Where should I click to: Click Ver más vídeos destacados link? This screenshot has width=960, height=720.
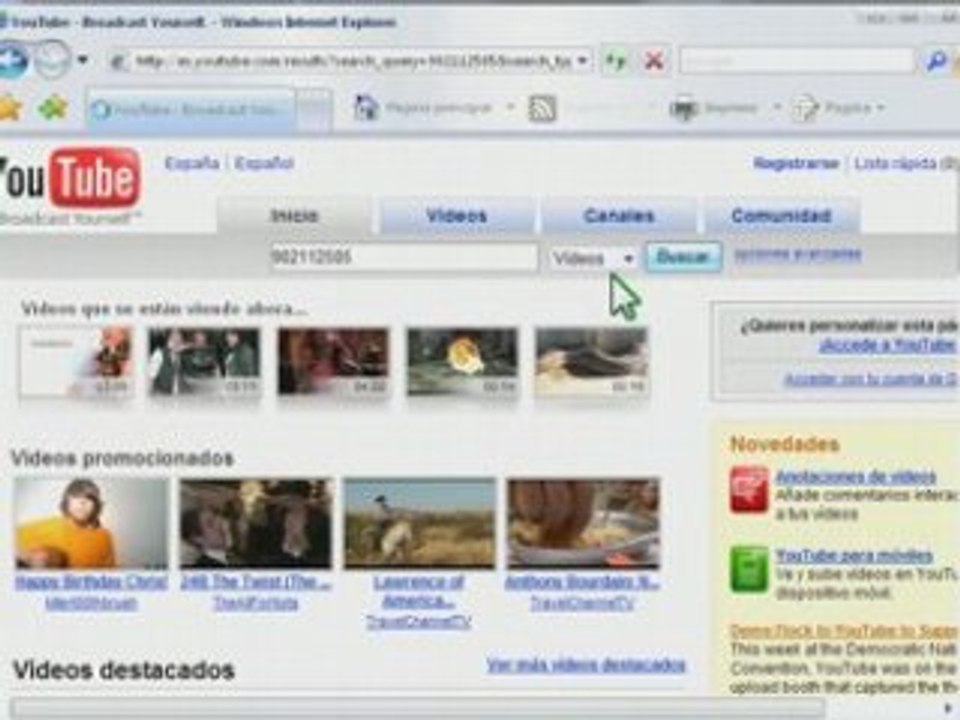click(586, 665)
